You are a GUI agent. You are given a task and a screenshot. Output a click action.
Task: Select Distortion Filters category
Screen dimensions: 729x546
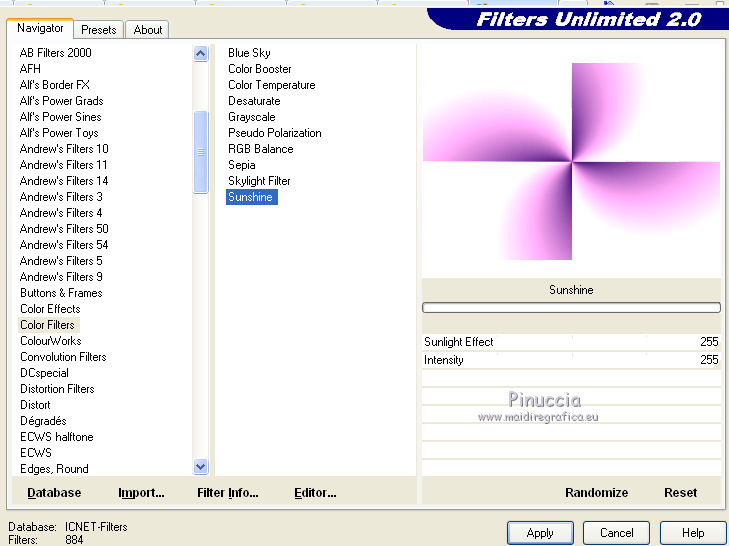point(57,389)
